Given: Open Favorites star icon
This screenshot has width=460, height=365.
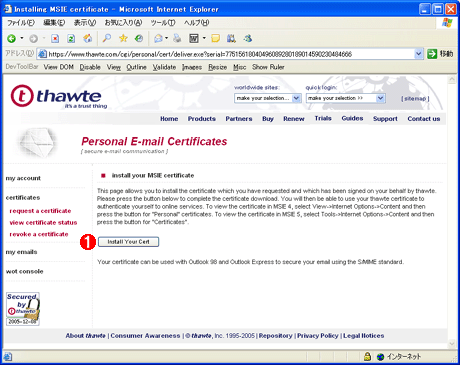Looking at the screenshot, I should (123, 39).
